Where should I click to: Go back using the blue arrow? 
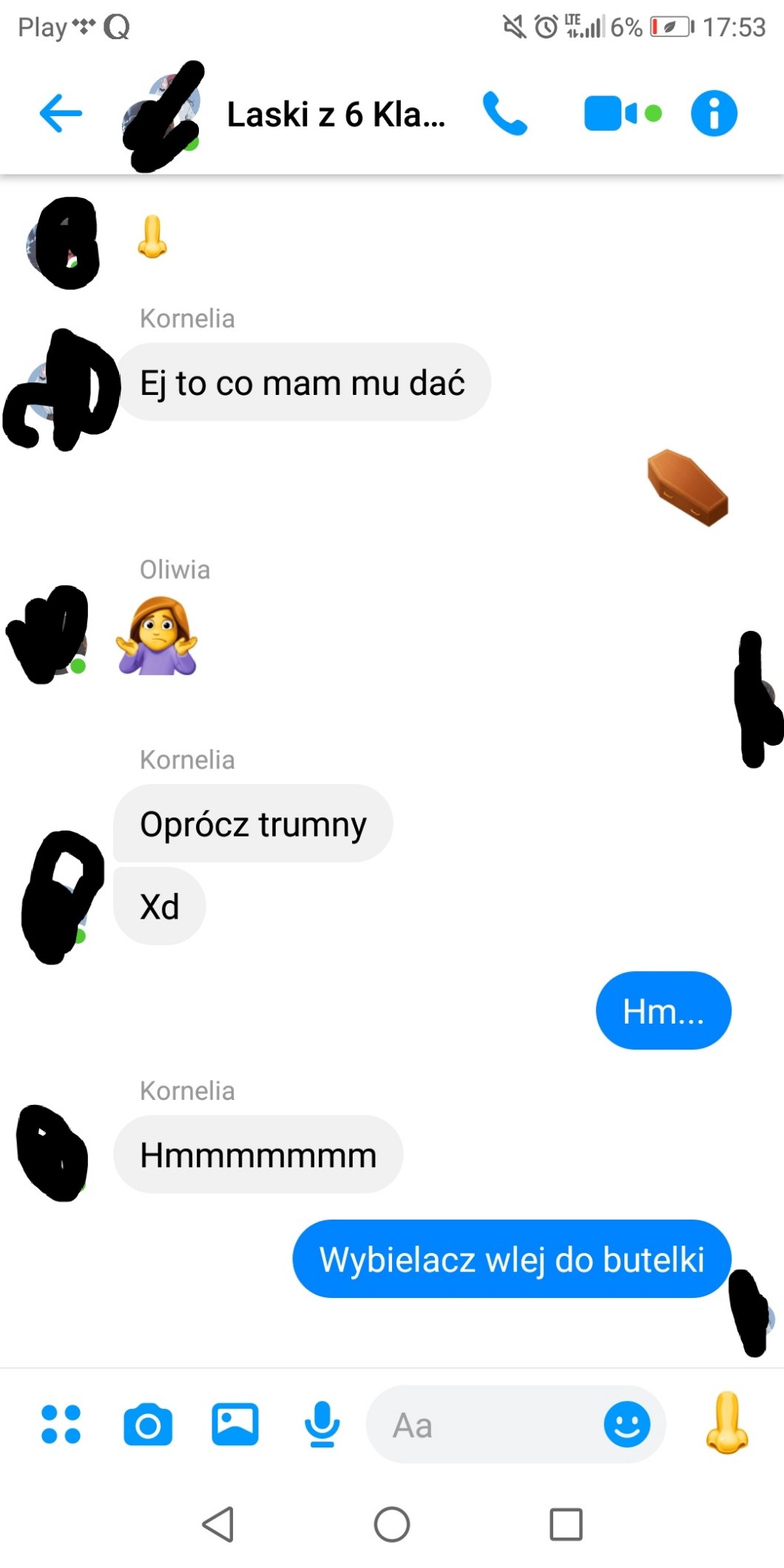[61, 114]
